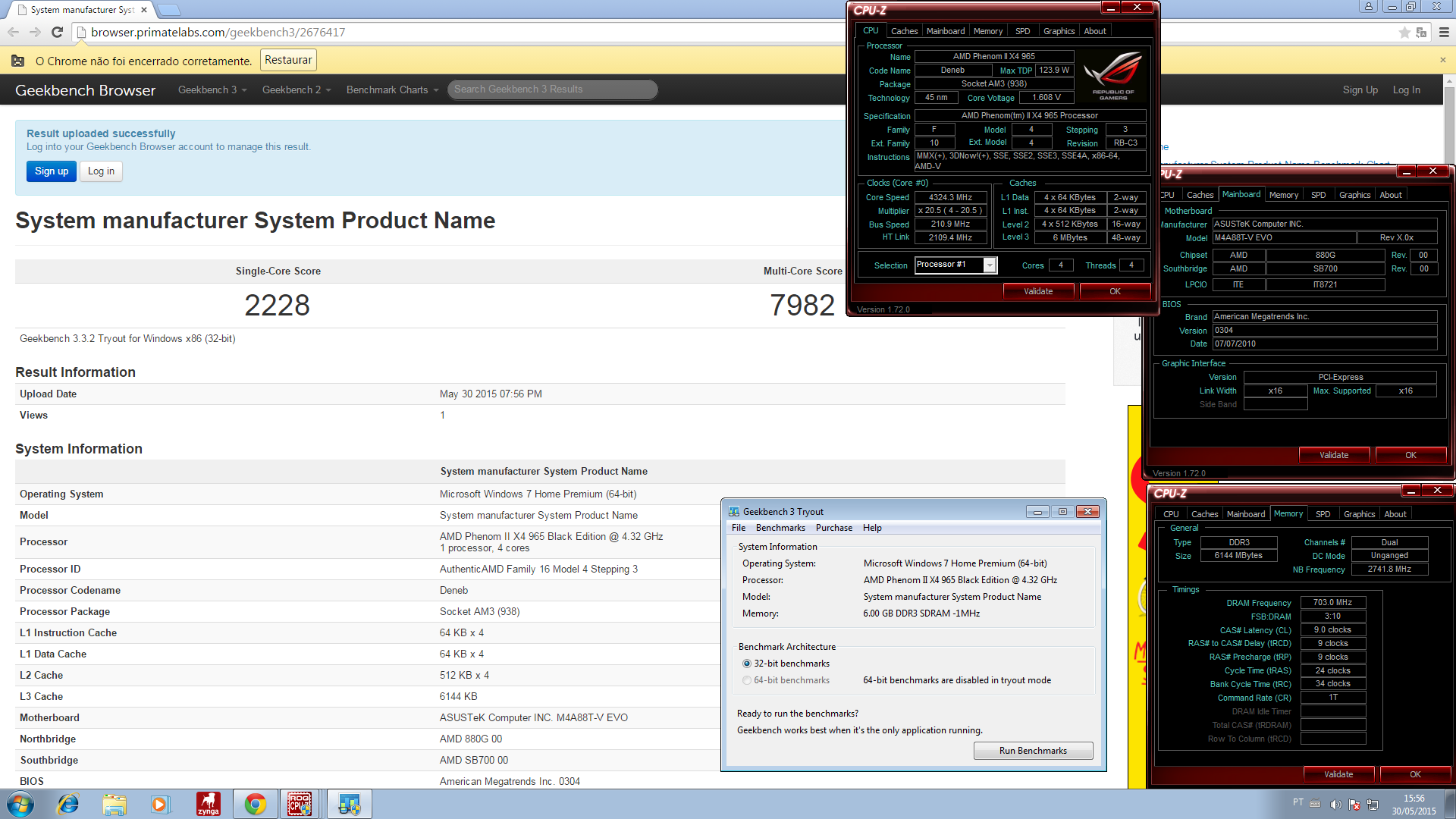Expand the Geekbench 3 navigation dropdown
The image size is (1456, 819).
212,89
